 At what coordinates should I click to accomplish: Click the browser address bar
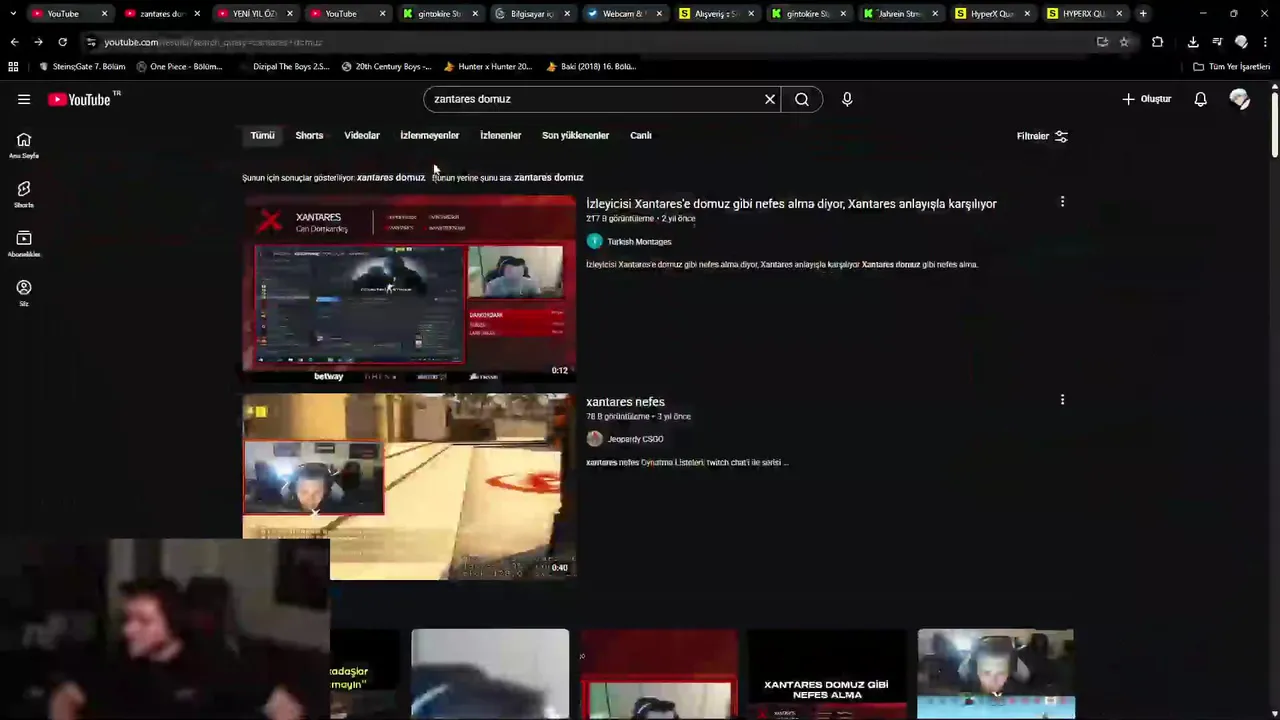[x=590, y=42]
